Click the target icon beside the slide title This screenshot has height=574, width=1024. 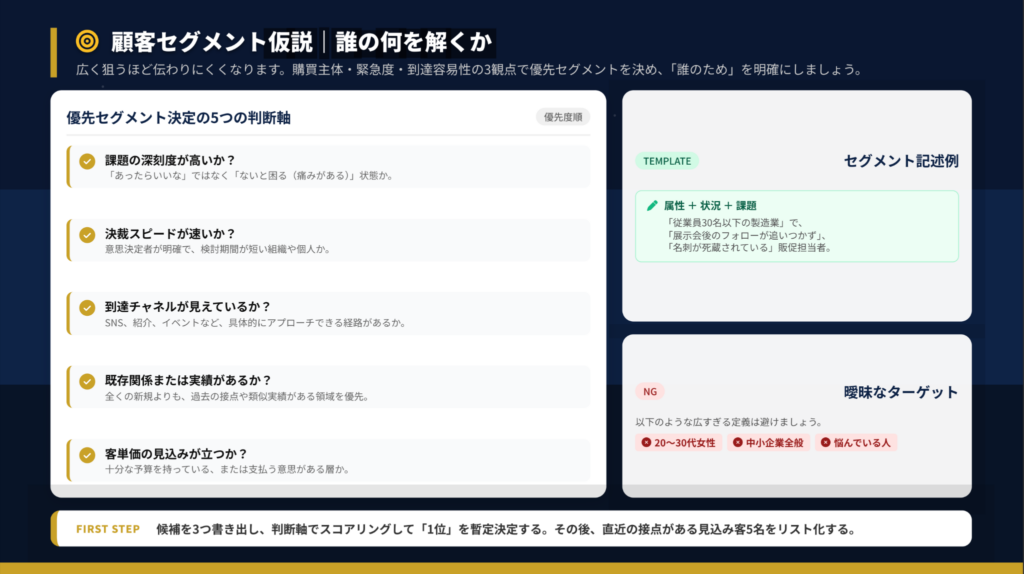(87, 41)
